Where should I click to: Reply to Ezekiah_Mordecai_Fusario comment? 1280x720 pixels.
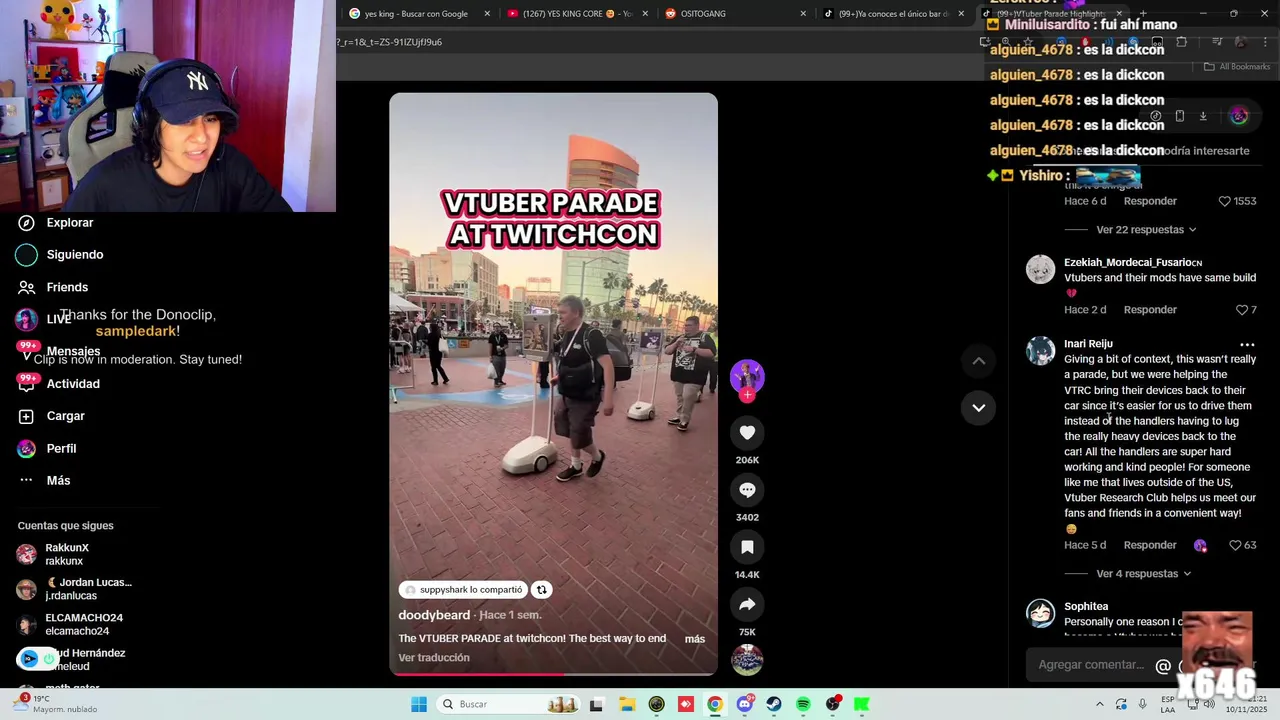[1150, 310]
